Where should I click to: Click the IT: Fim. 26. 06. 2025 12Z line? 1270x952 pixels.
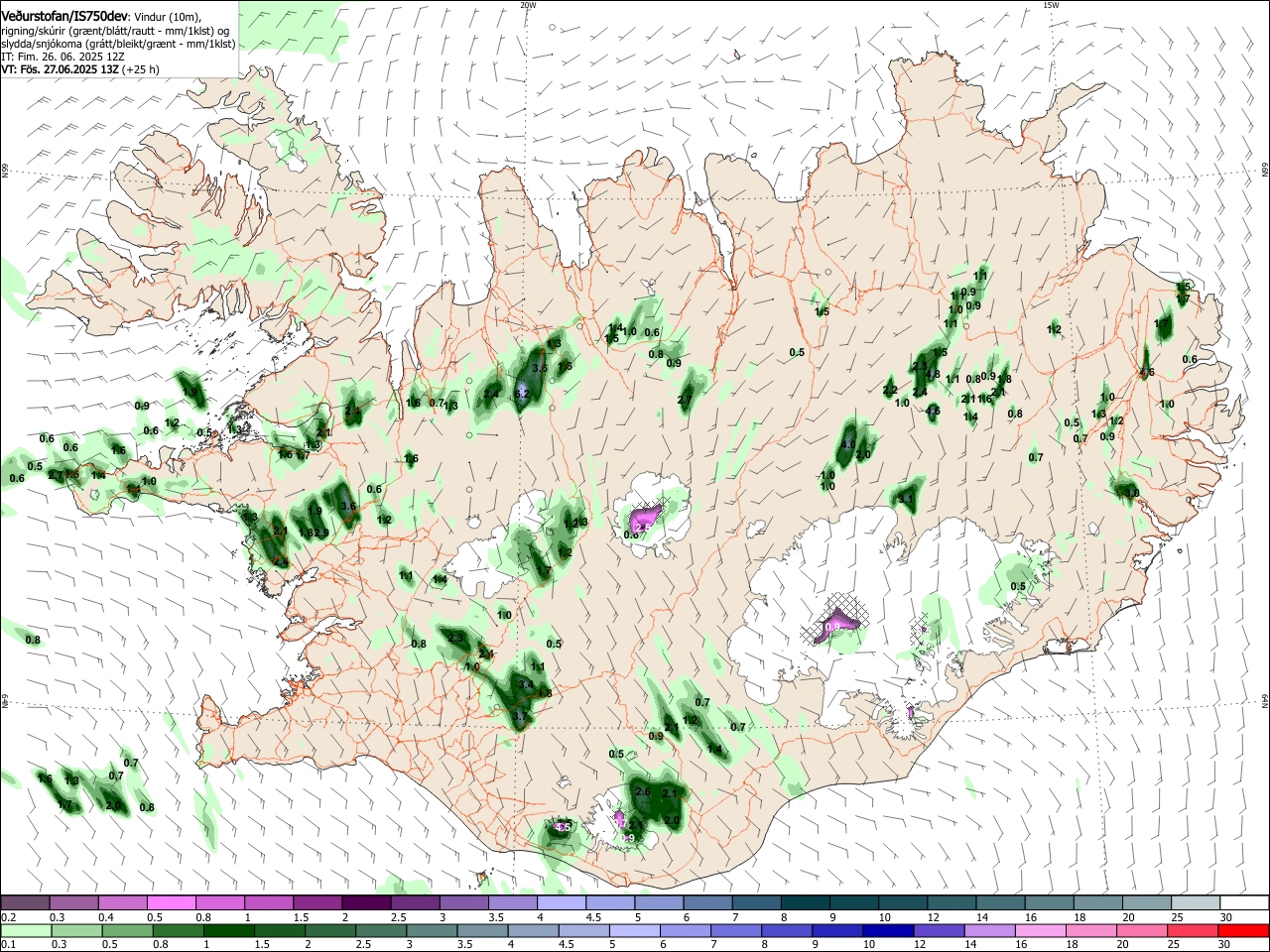coord(63,58)
